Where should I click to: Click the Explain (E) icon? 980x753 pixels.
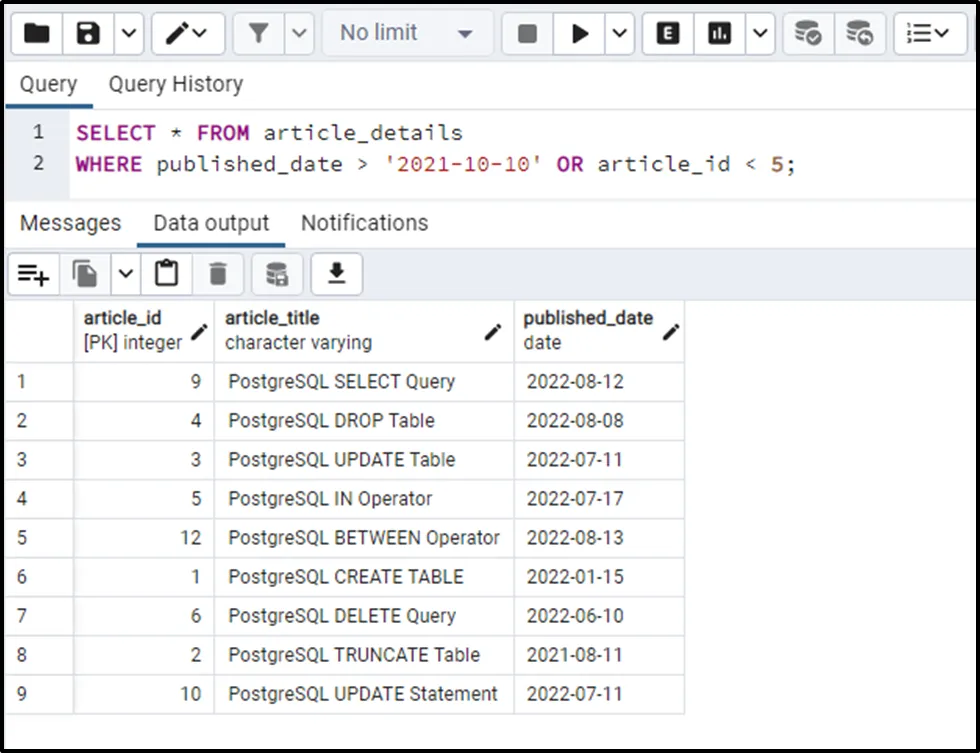[668, 34]
